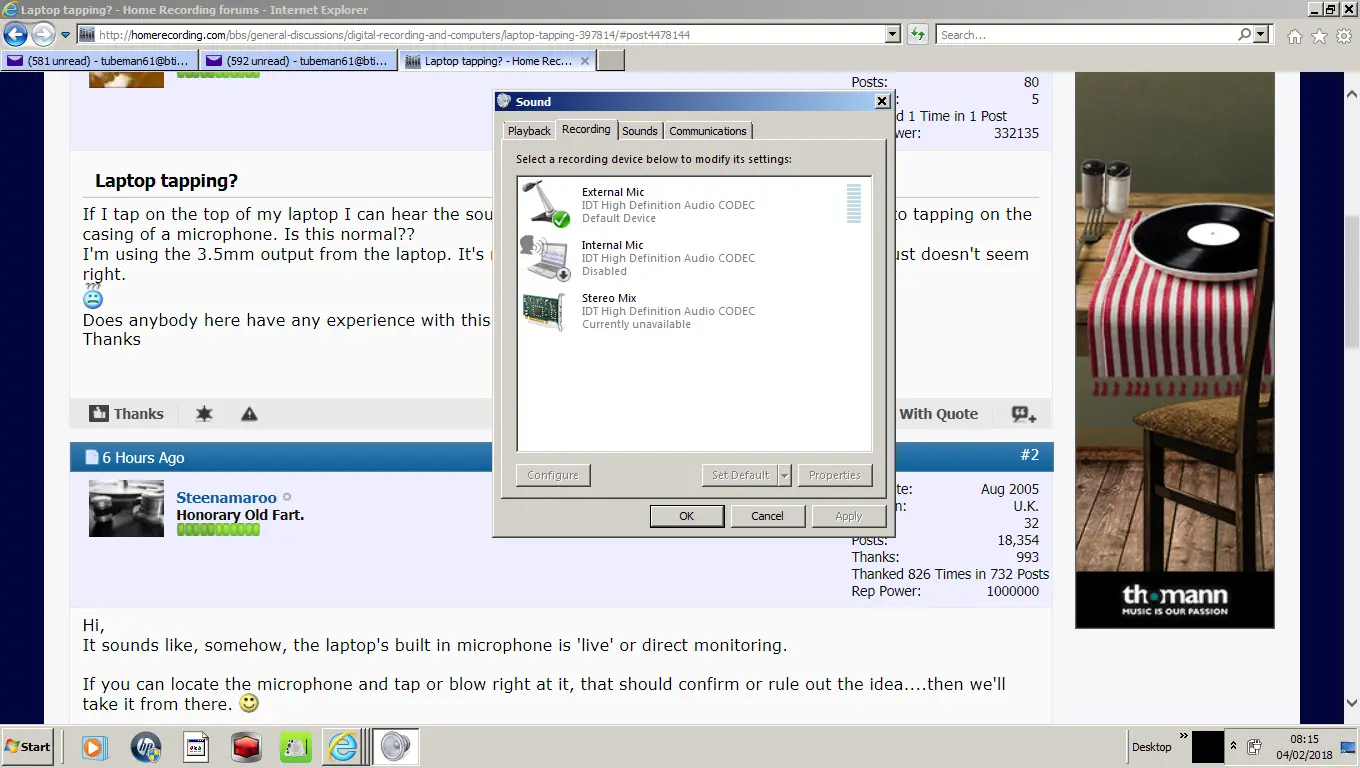Click the star reputation icon under post
1360x768 pixels.
[x=204, y=414]
